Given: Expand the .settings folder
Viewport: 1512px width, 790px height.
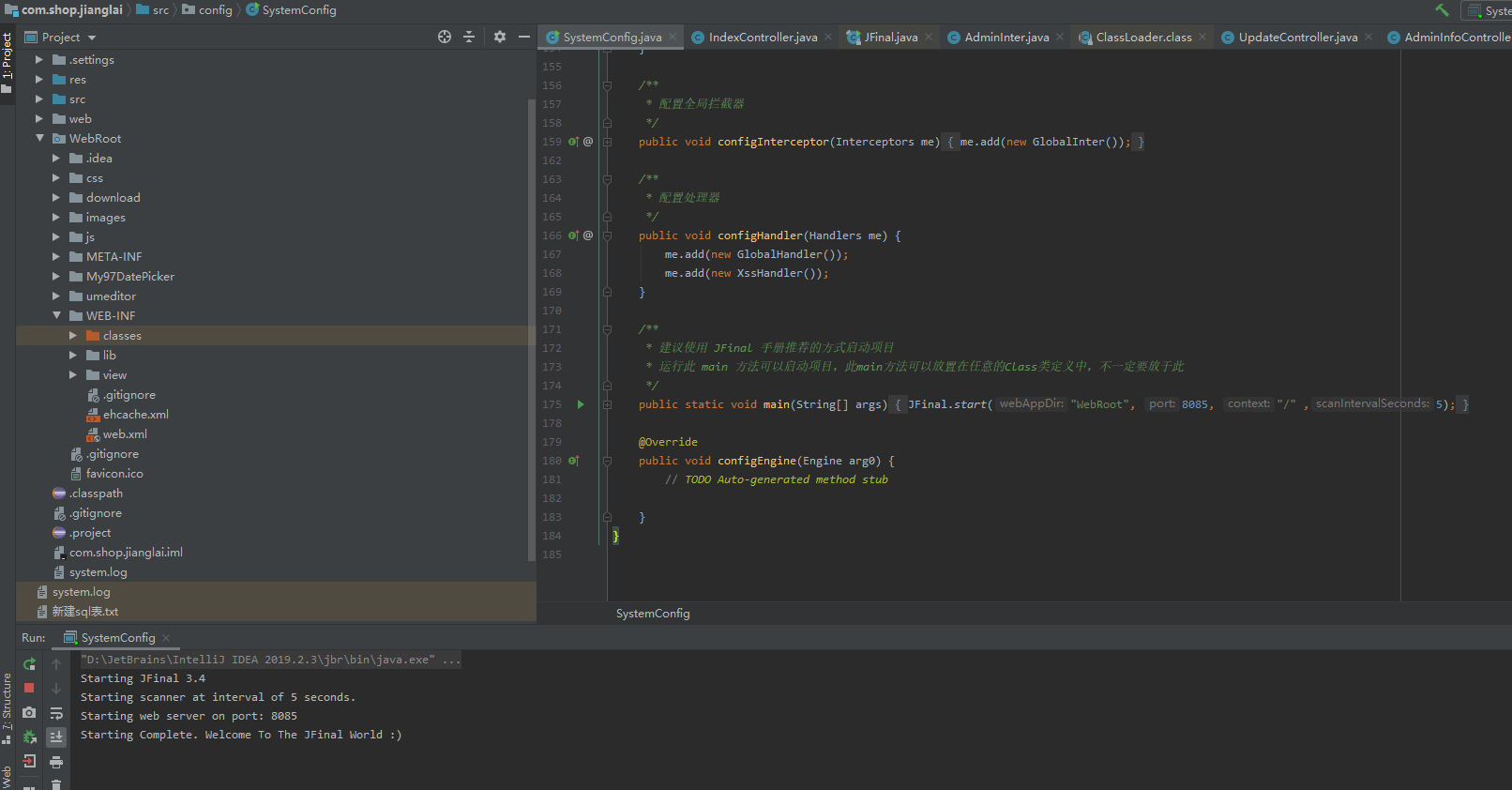Looking at the screenshot, I should pos(39,59).
